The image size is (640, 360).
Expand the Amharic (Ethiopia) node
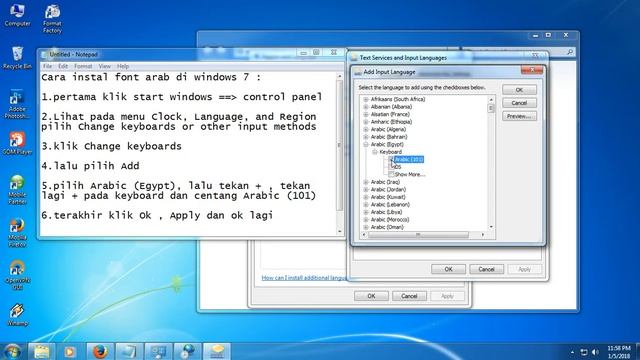click(x=366, y=122)
